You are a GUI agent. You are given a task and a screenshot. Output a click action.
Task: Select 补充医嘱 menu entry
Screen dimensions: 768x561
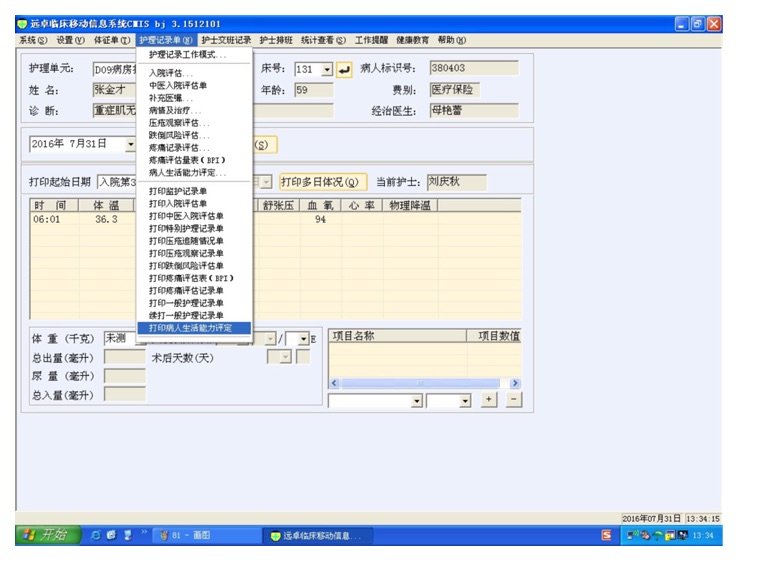pos(194,98)
